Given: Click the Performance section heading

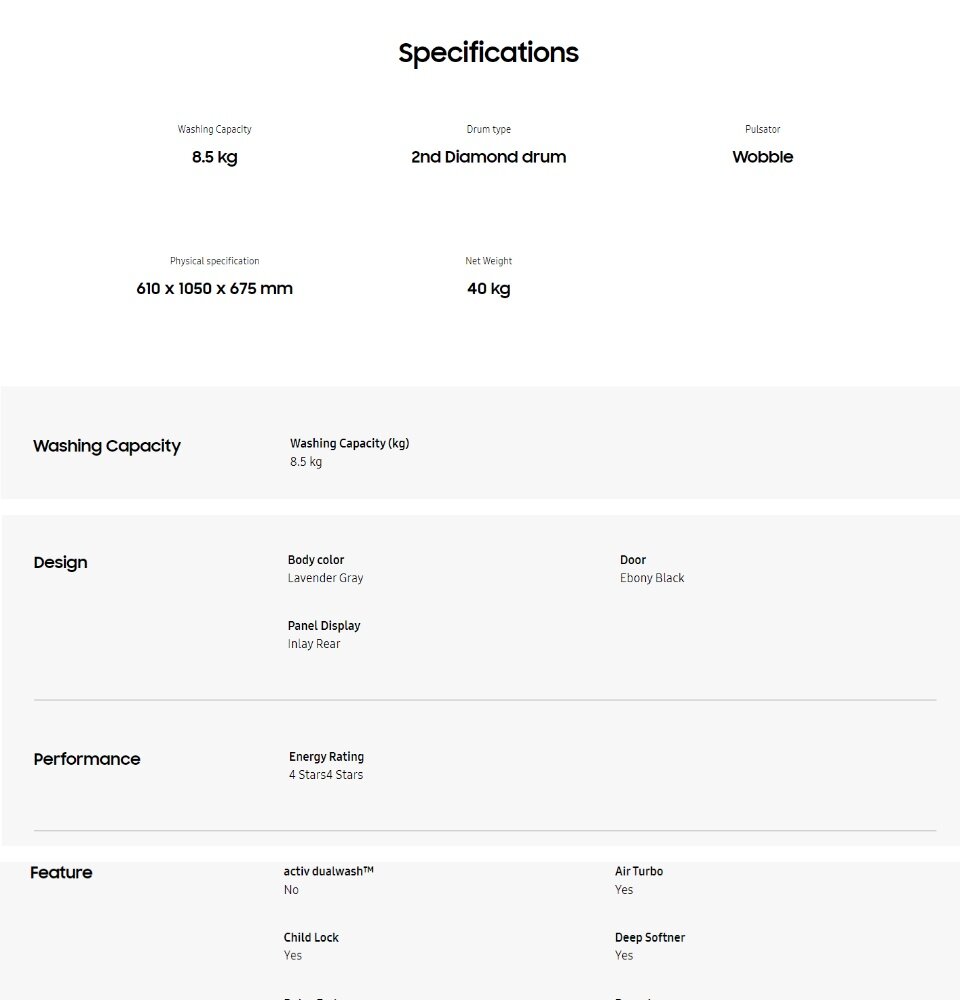Looking at the screenshot, I should click(87, 759).
